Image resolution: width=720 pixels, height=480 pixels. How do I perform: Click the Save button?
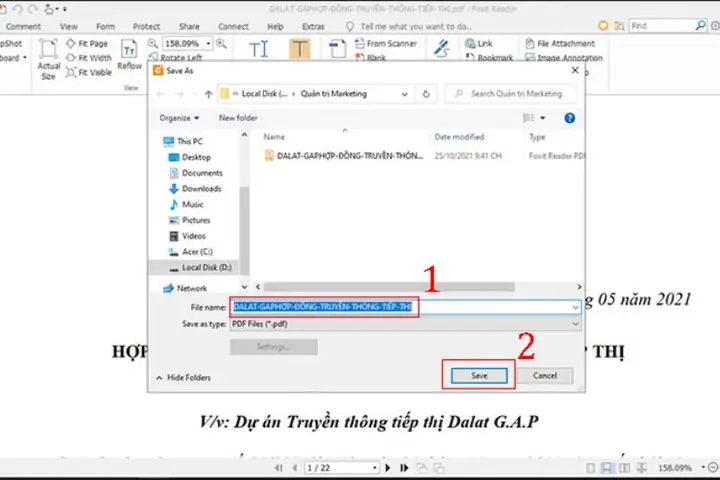click(x=479, y=376)
